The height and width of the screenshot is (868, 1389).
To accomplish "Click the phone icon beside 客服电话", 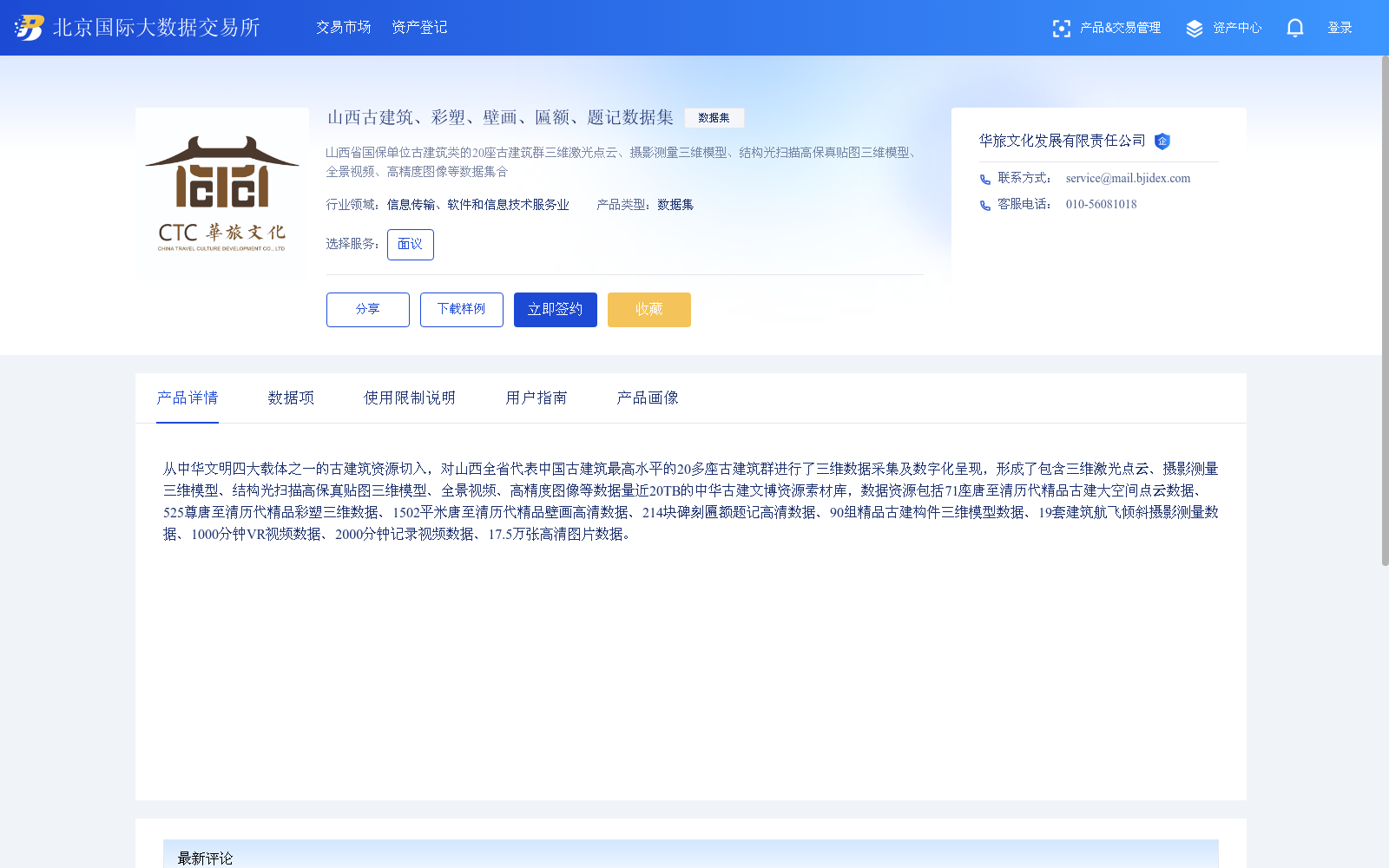I will point(985,206).
